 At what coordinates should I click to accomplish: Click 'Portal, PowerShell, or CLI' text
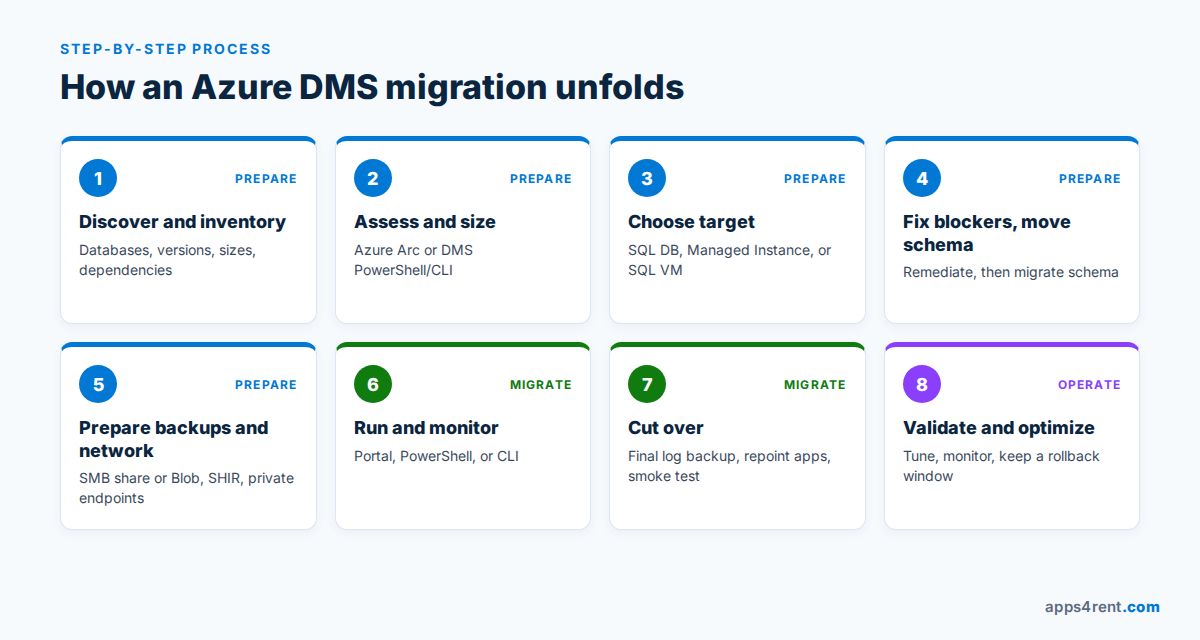click(x=436, y=456)
